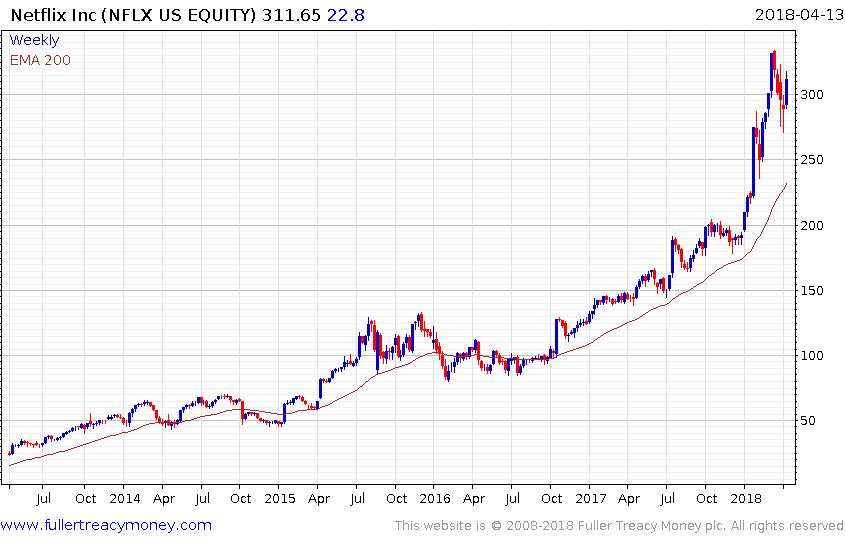Select the 2015 time axis label
Screen dimensions: 845x540
coord(280,499)
